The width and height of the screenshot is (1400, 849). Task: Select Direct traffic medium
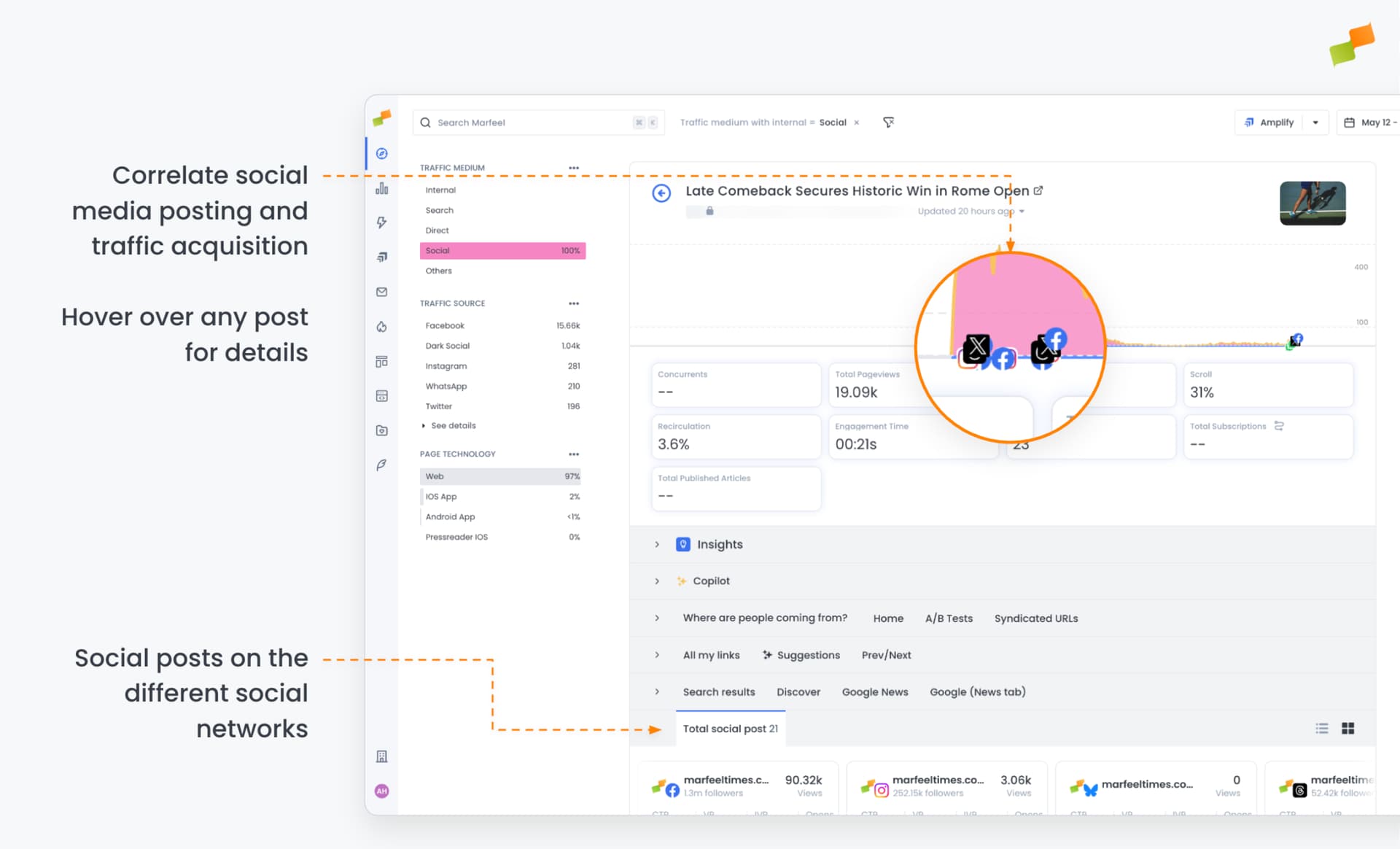(x=502, y=230)
